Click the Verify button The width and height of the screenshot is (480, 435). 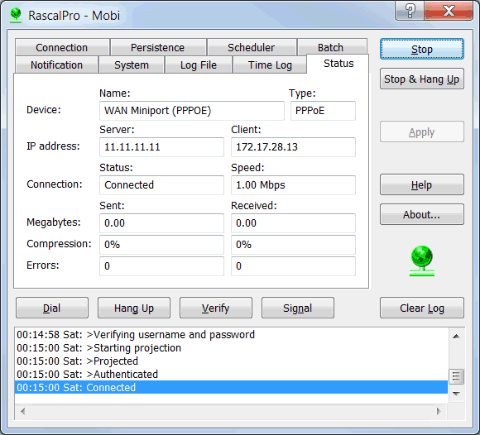[x=216, y=308]
